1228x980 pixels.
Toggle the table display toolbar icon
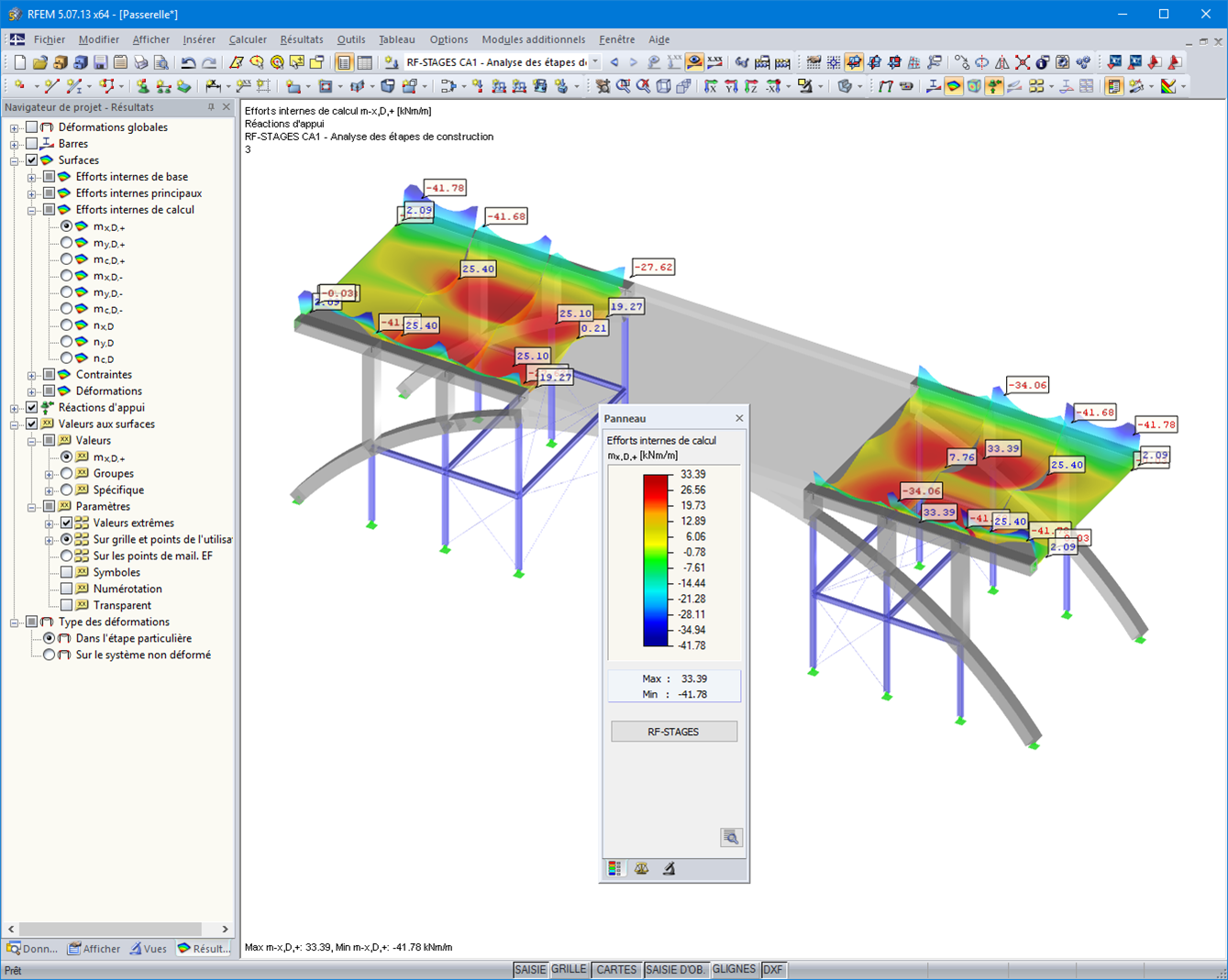364,62
